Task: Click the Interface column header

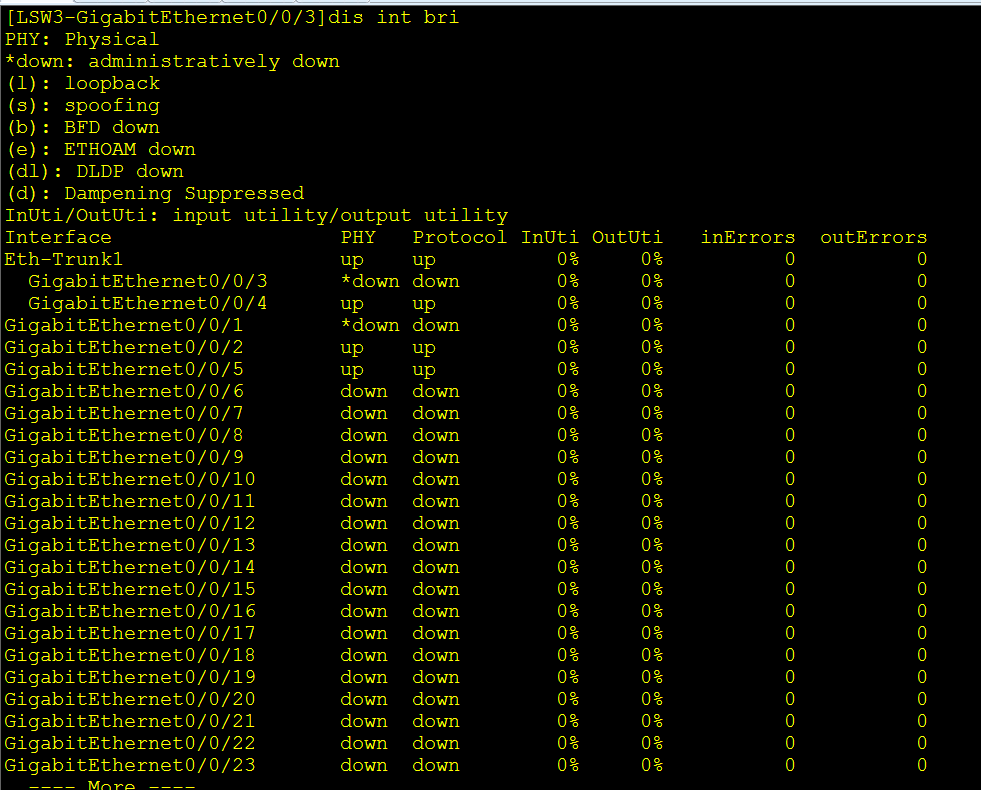Action: click(58, 237)
